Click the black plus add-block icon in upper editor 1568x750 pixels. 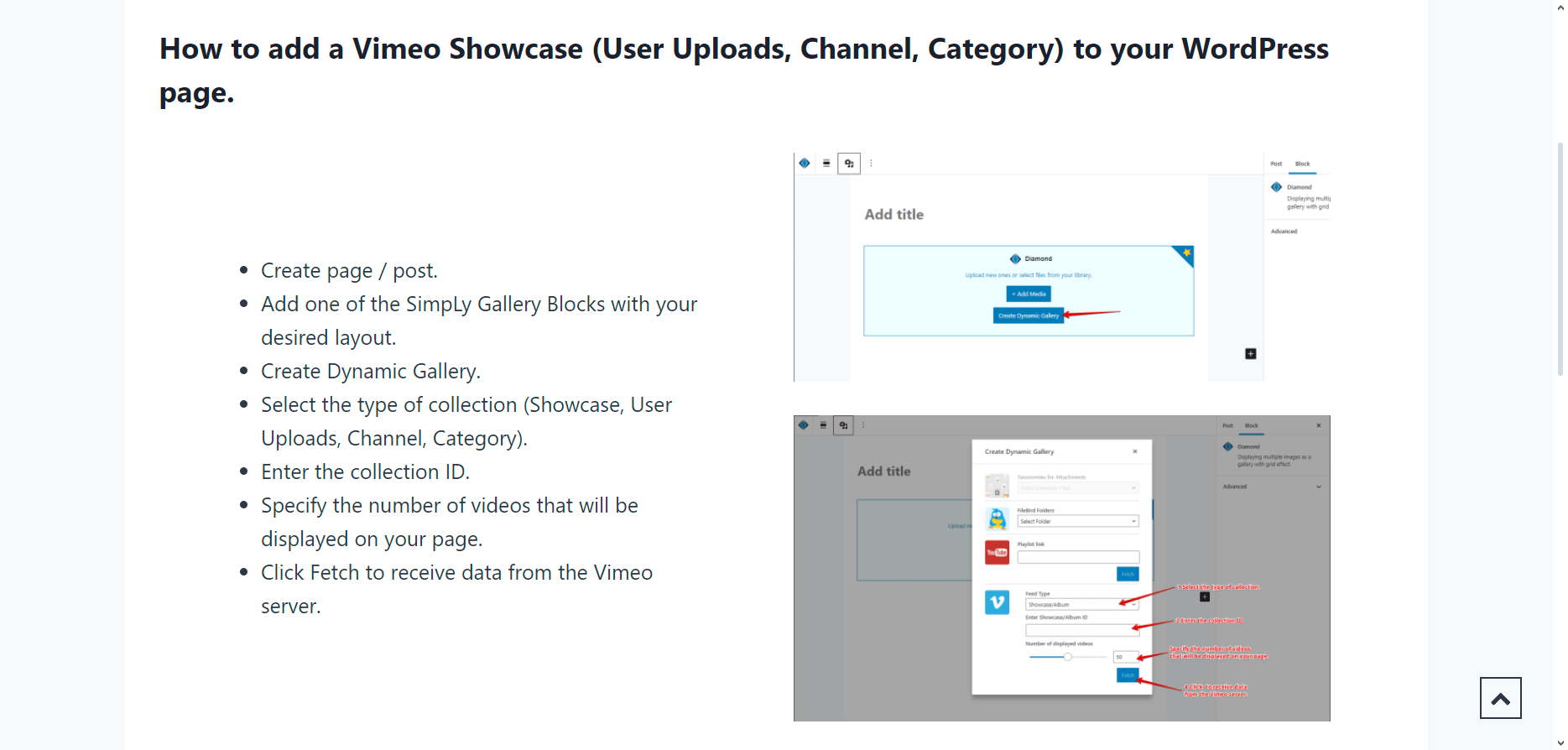(1251, 354)
